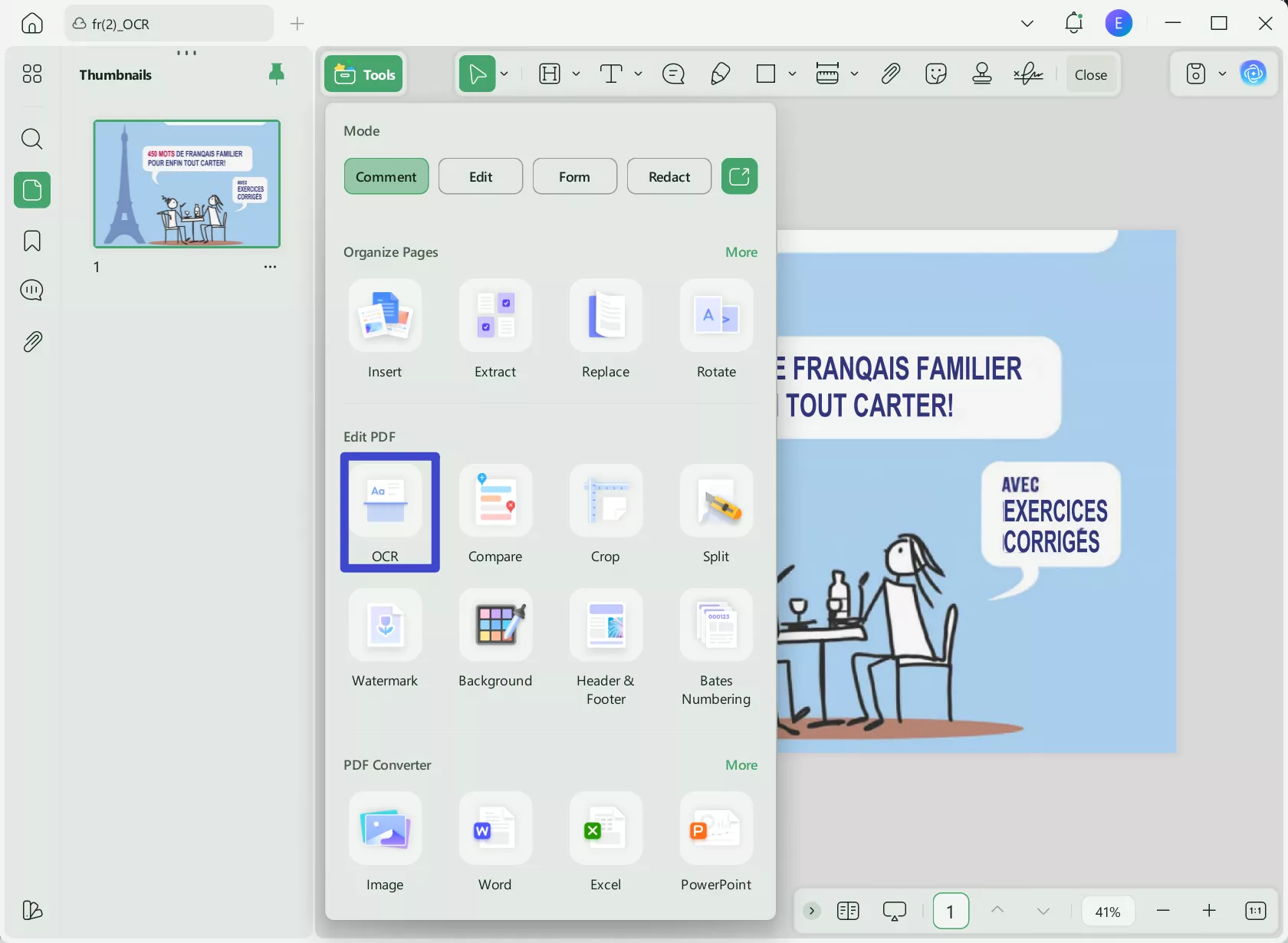This screenshot has width=1288, height=943.
Task: Expand the rectangle shape dropdown arrow
Action: (792, 74)
